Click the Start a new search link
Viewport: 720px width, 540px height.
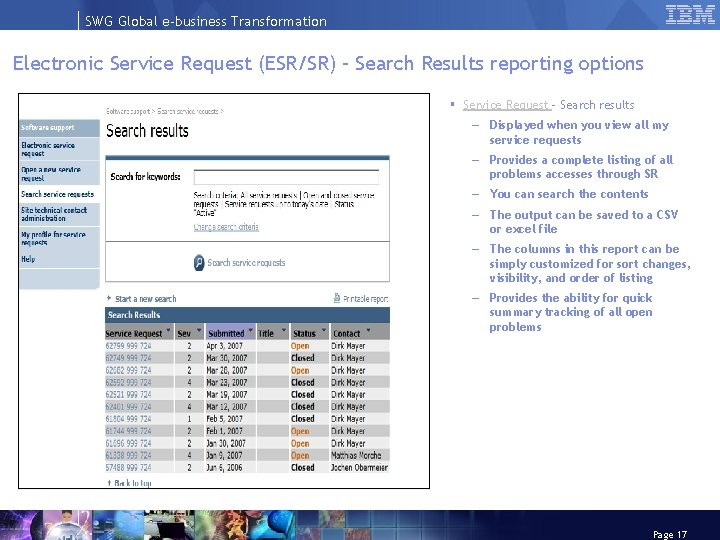(x=146, y=299)
